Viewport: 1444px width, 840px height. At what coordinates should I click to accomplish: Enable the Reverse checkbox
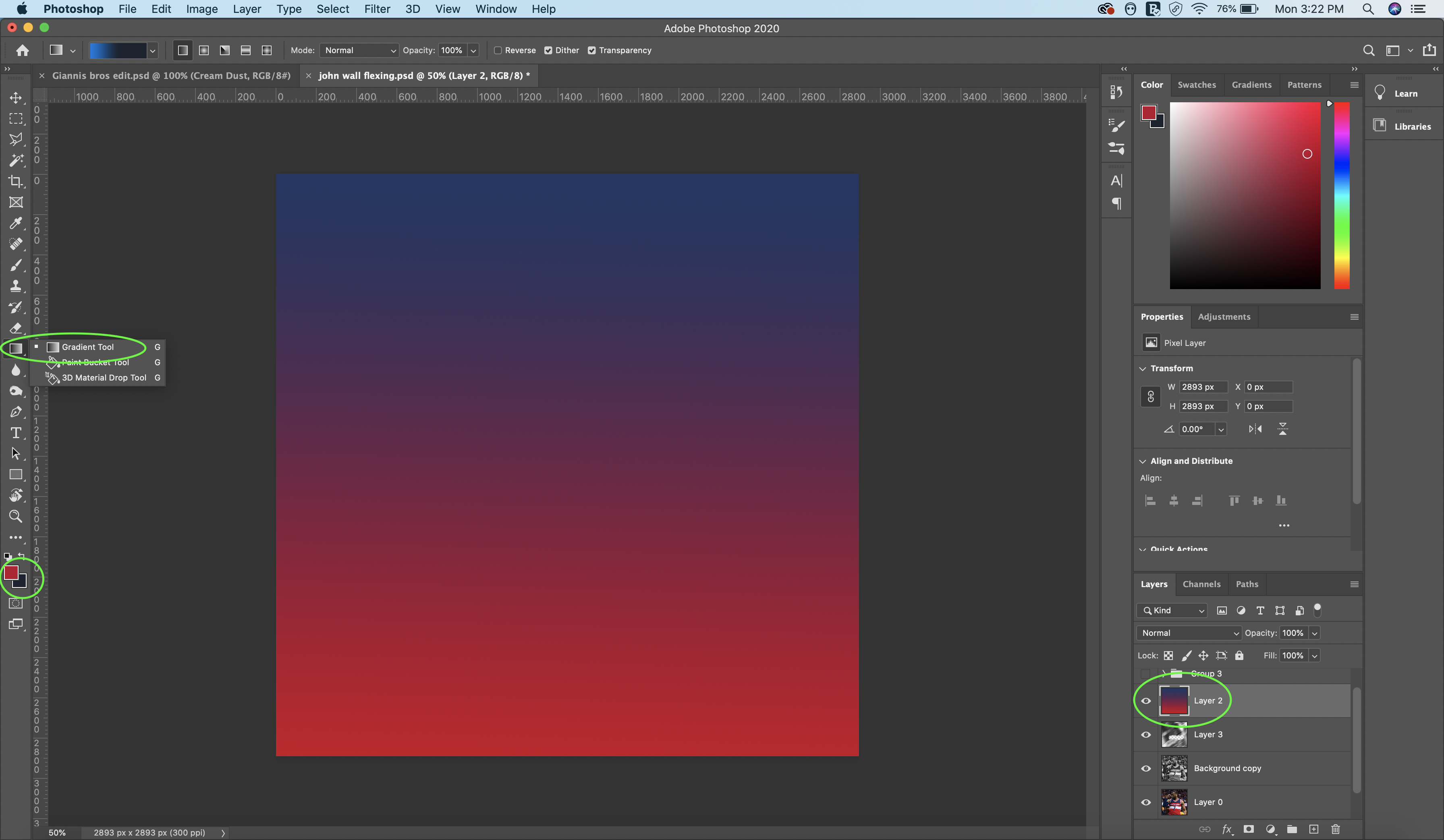pos(498,50)
